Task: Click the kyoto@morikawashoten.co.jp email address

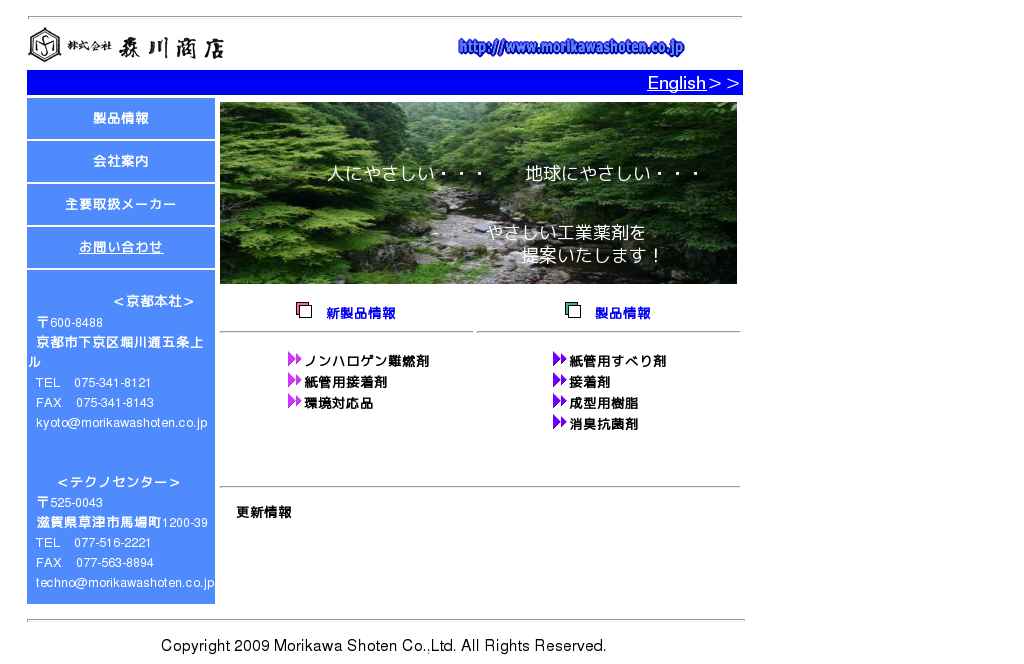Action: coord(121,423)
